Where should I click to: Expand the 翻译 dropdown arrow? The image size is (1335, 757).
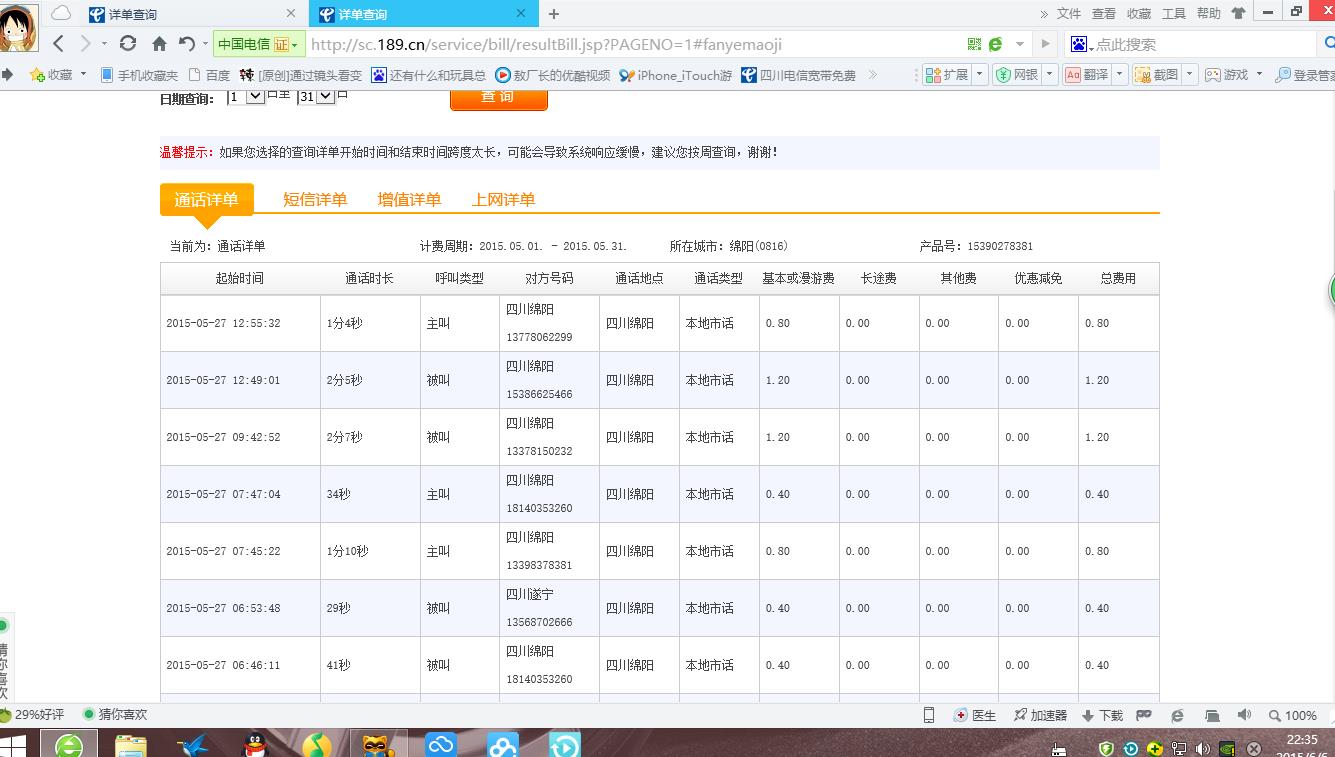1120,75
